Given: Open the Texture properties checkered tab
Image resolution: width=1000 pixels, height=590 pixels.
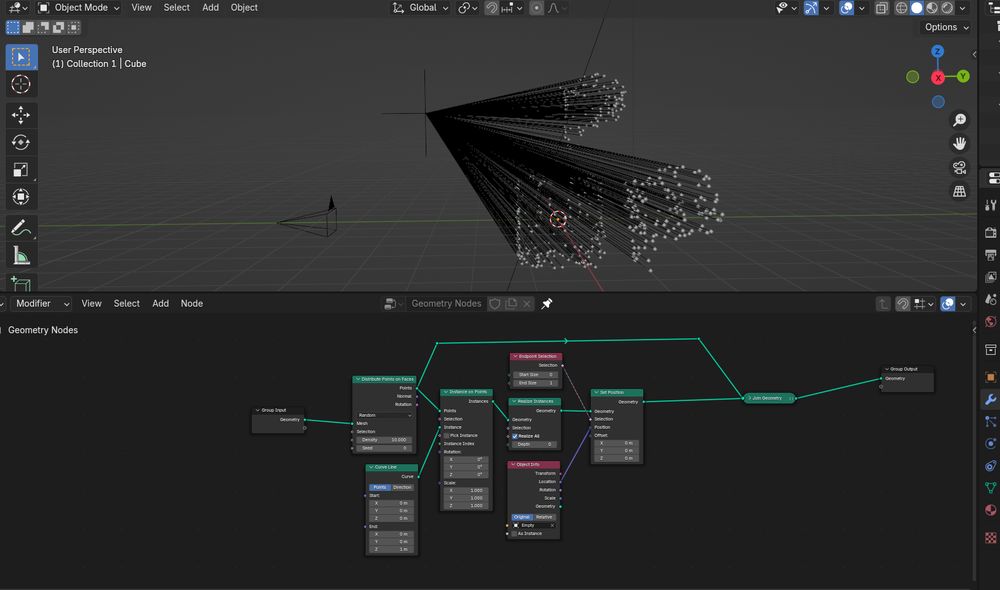Looking at the screenshot, I should point(990,538).
